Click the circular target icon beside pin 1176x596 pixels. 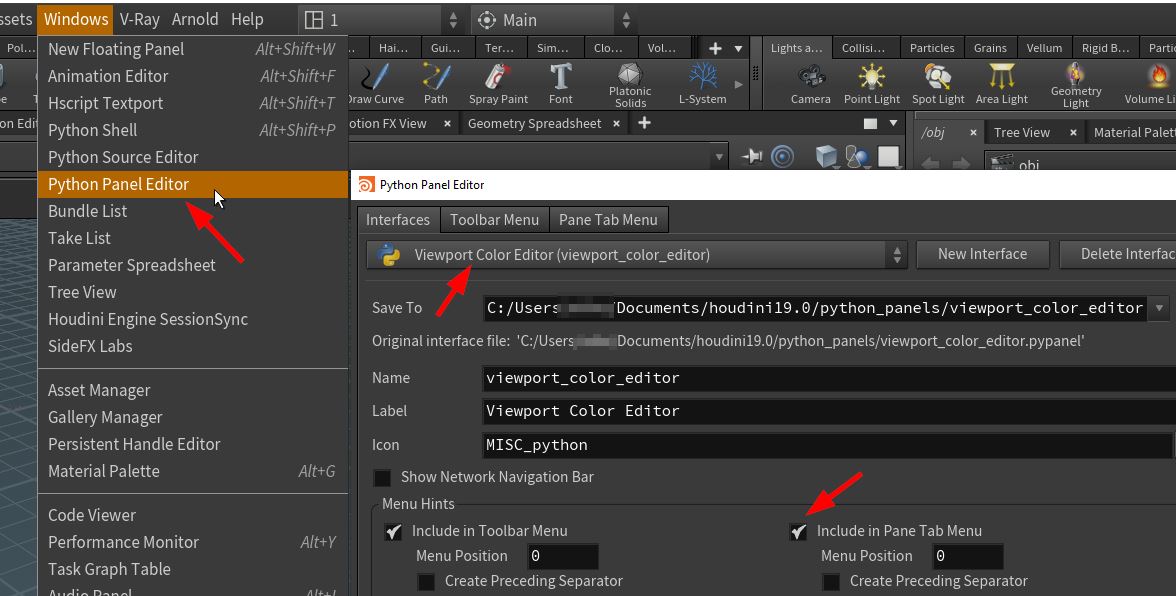coord(782,156)
